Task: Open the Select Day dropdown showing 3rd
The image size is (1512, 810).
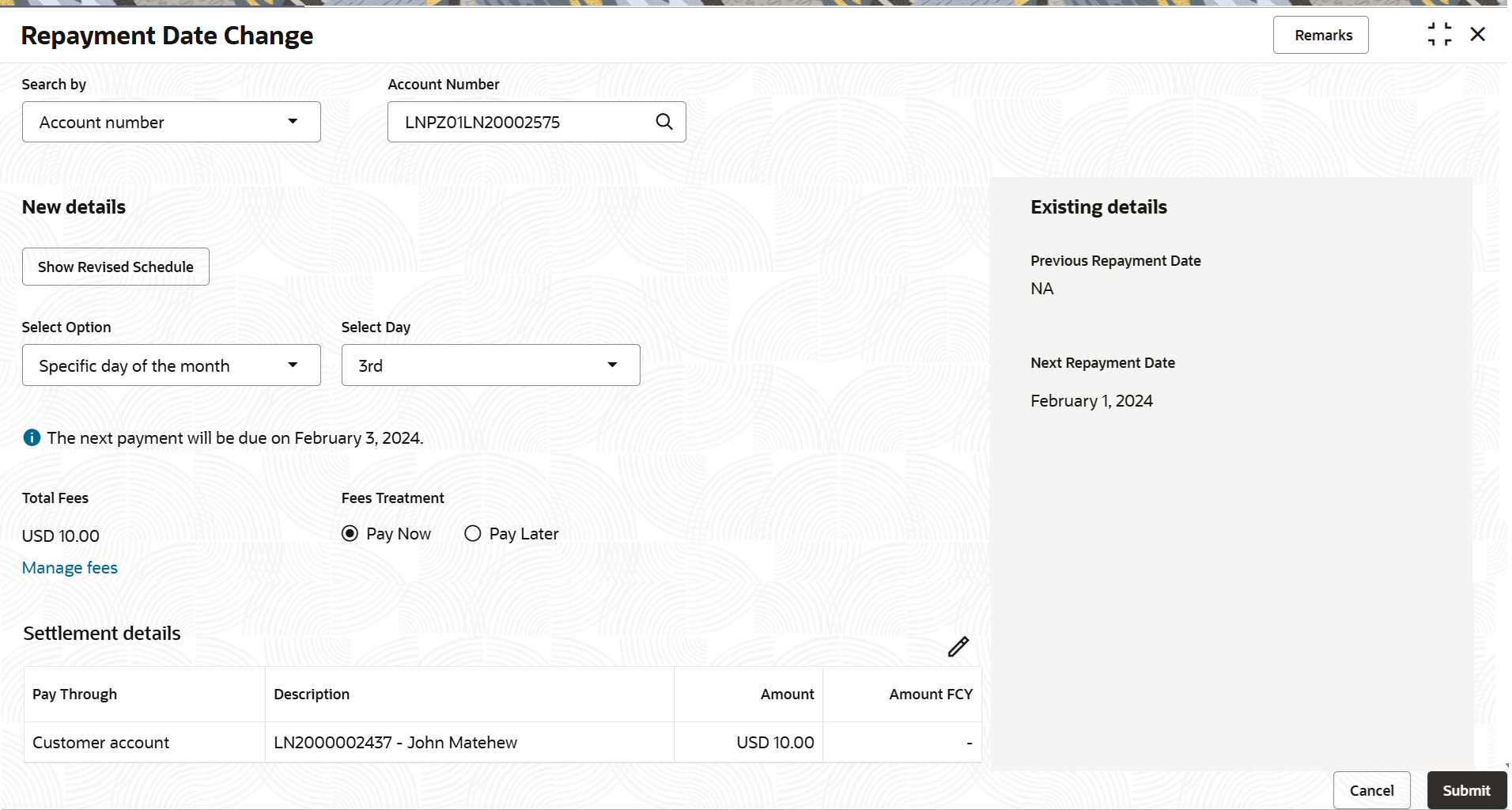Action: 491,365
